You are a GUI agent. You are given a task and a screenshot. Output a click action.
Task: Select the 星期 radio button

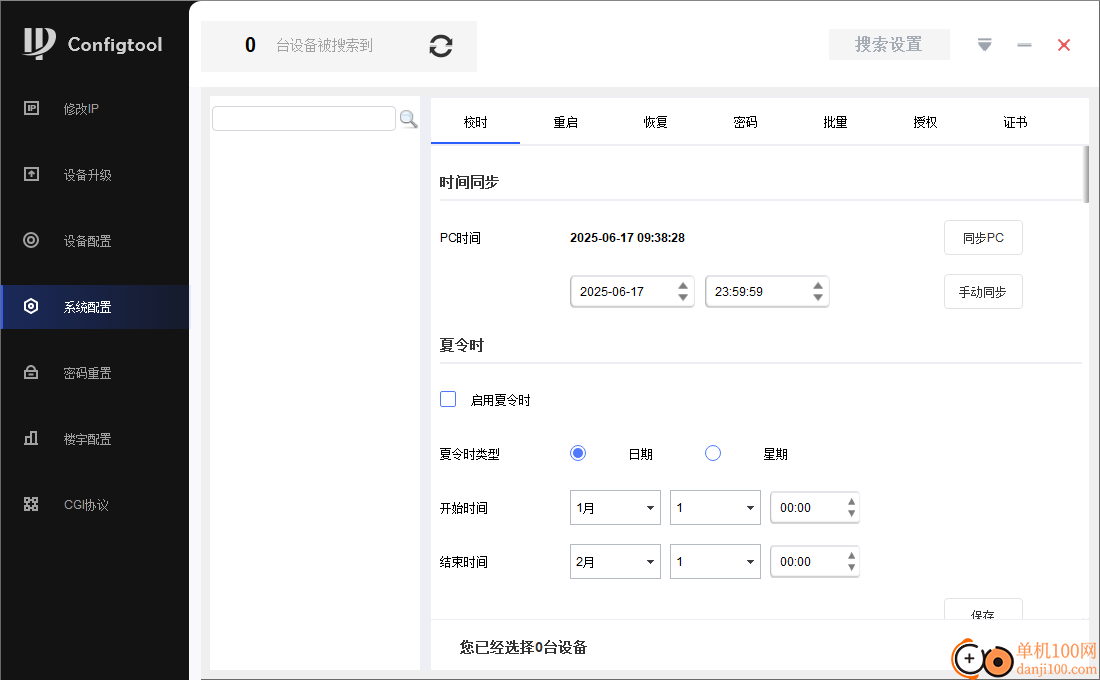(x=713, y=453)
